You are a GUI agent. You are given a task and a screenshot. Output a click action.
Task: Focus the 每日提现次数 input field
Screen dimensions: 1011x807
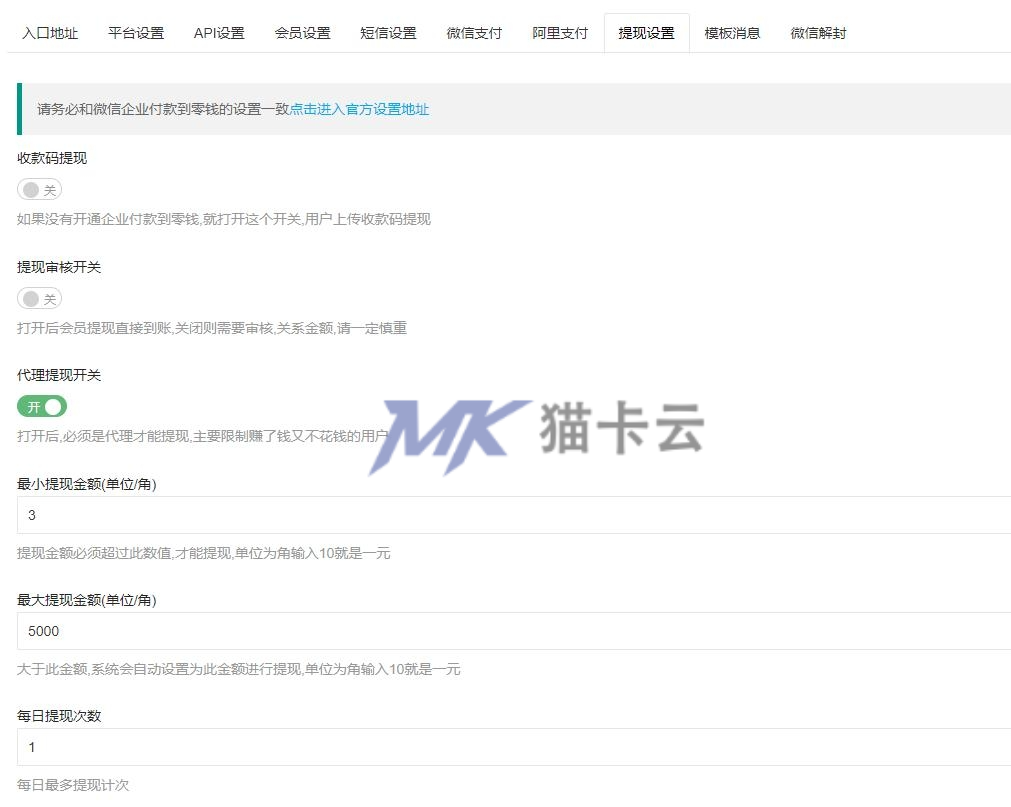click(x=514, y=747)
